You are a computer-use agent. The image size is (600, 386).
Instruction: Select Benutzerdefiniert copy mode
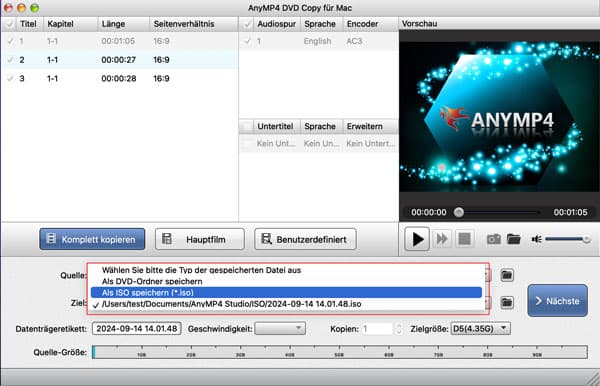(305, 239)
